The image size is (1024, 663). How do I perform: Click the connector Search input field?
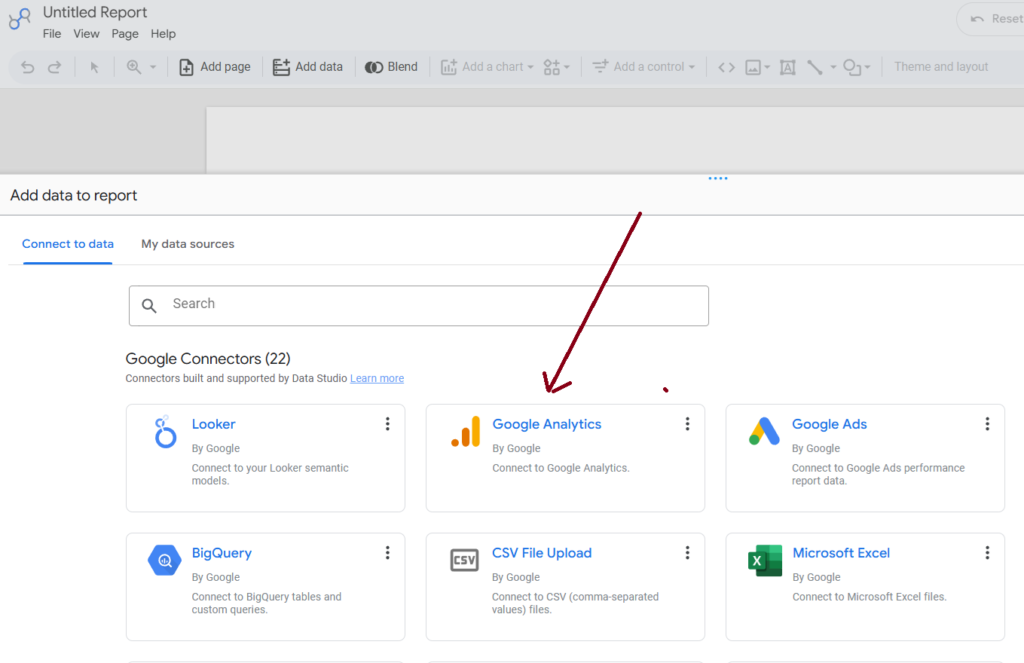coord(419,305)
